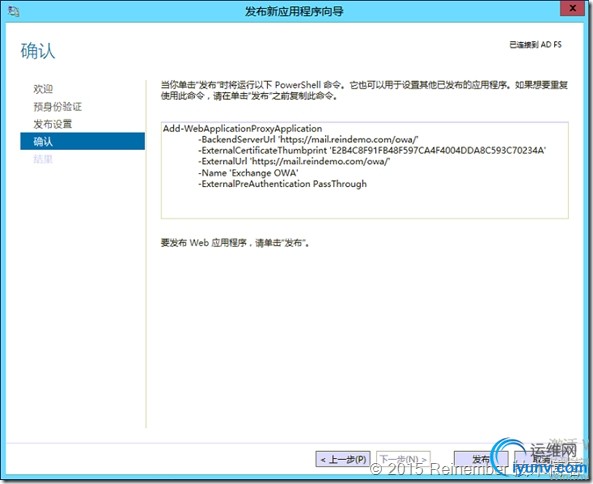Image resolution: width=593 pixels, height=484 pixels.
Task: Click the -ExternalPreAuthentication PassThrough line
Action: (282, 184)
